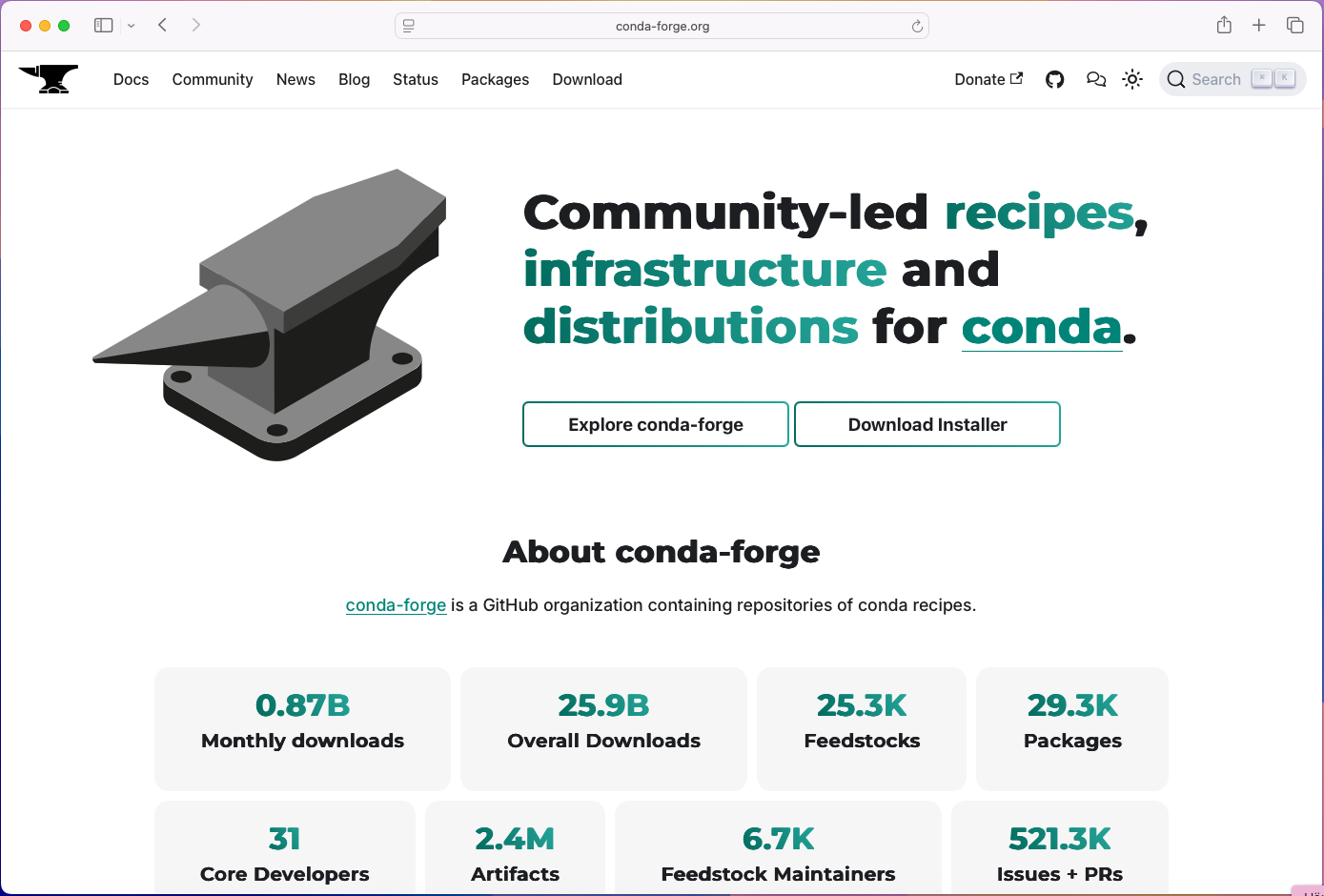Open the GitHub icon link
This screenshot has height=896, width=1324.
tap(1054, 80)
